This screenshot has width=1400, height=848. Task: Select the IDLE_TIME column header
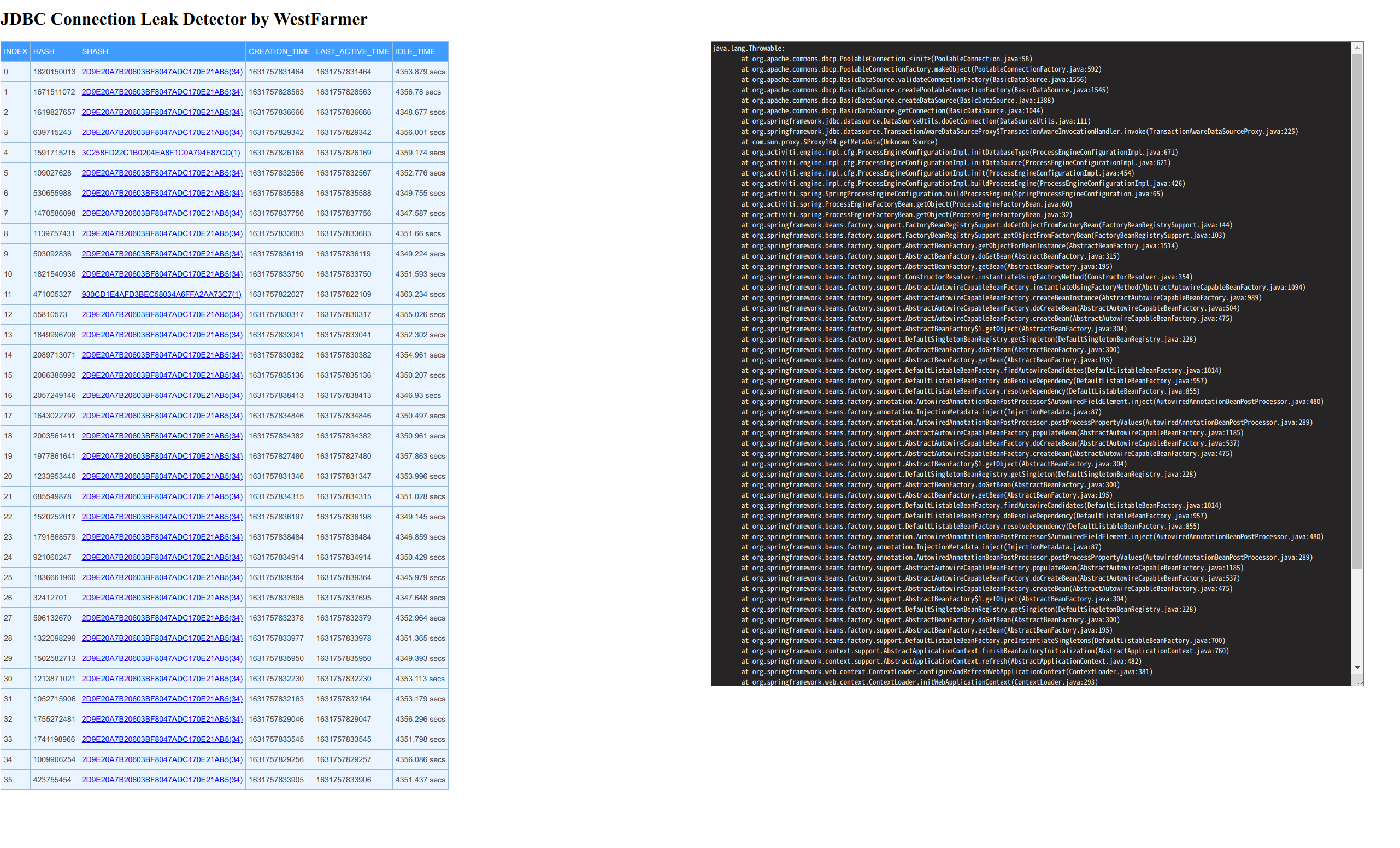415,51
